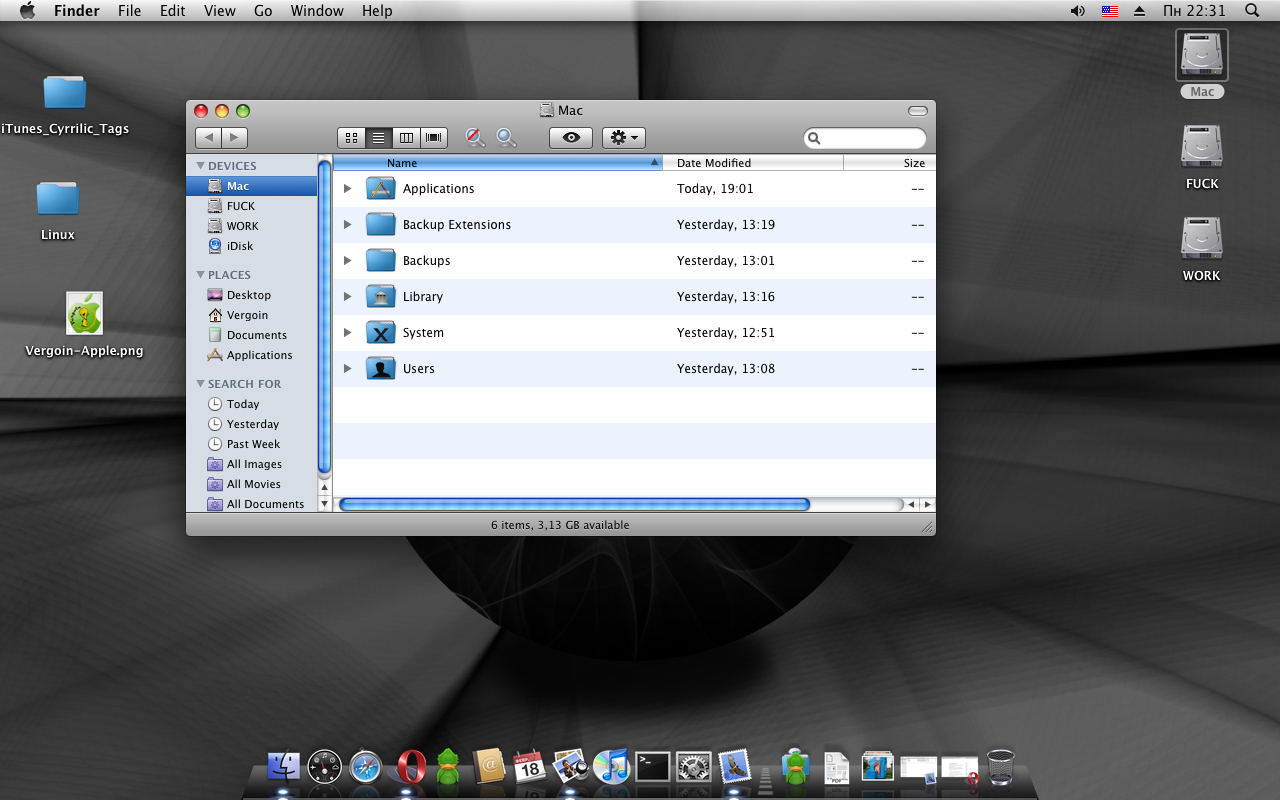Go back in Finder window
1280x800 pixels.
click(x=208, y=138)
